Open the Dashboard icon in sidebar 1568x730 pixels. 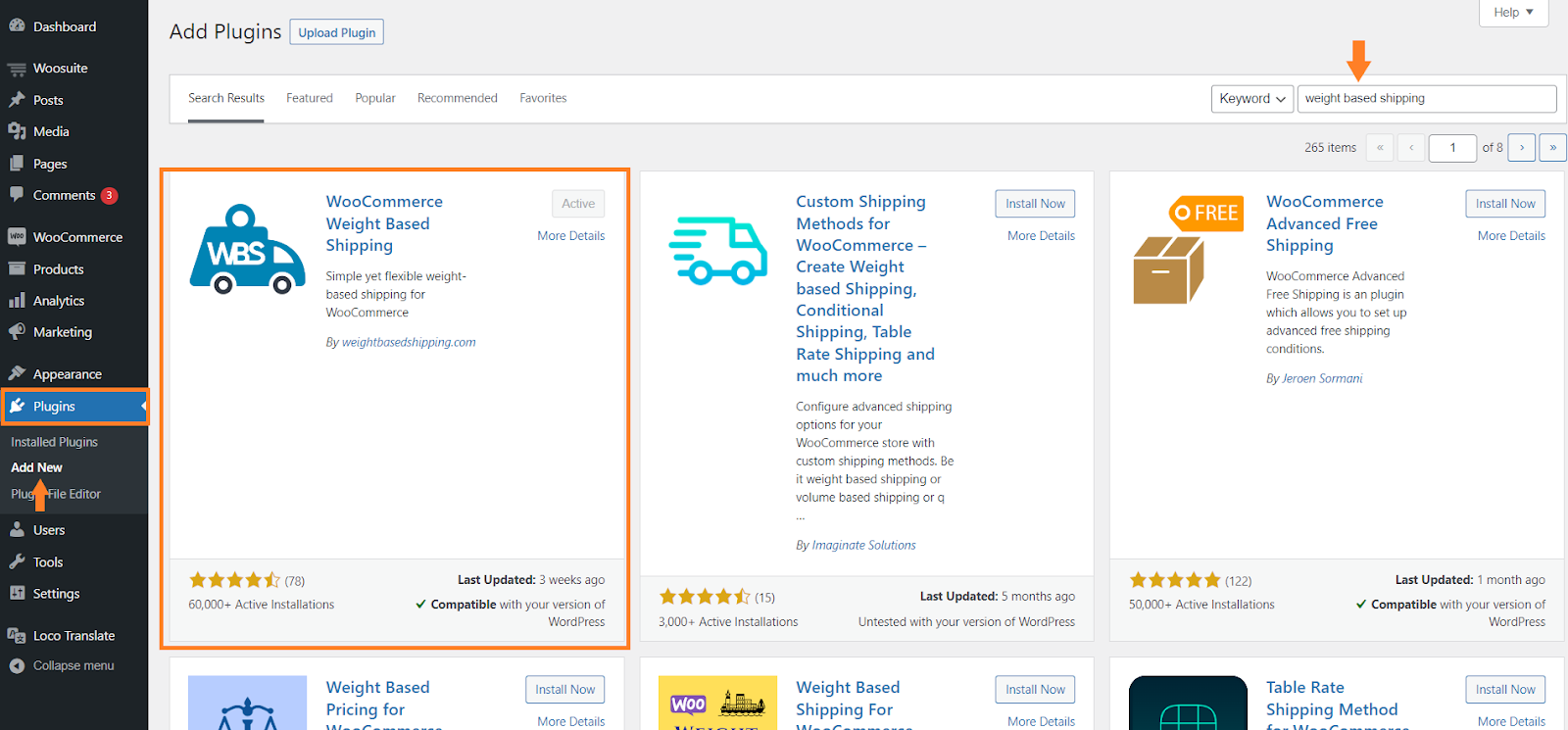[17, 26]
